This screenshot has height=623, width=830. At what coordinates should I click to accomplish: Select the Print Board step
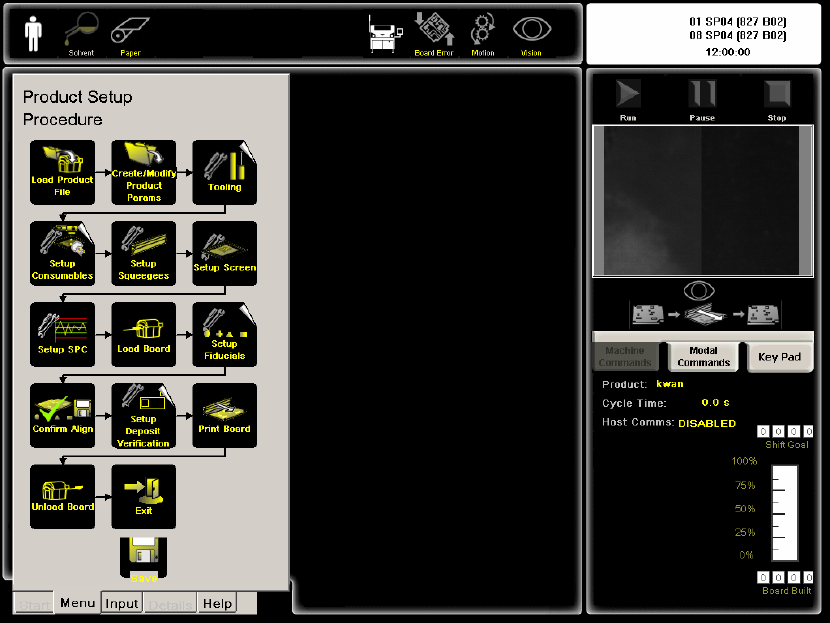pos(224,416)
